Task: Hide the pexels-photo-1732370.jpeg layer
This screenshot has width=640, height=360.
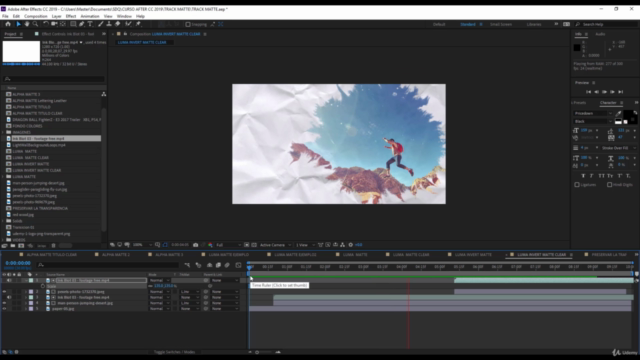Action: (4, 292)
